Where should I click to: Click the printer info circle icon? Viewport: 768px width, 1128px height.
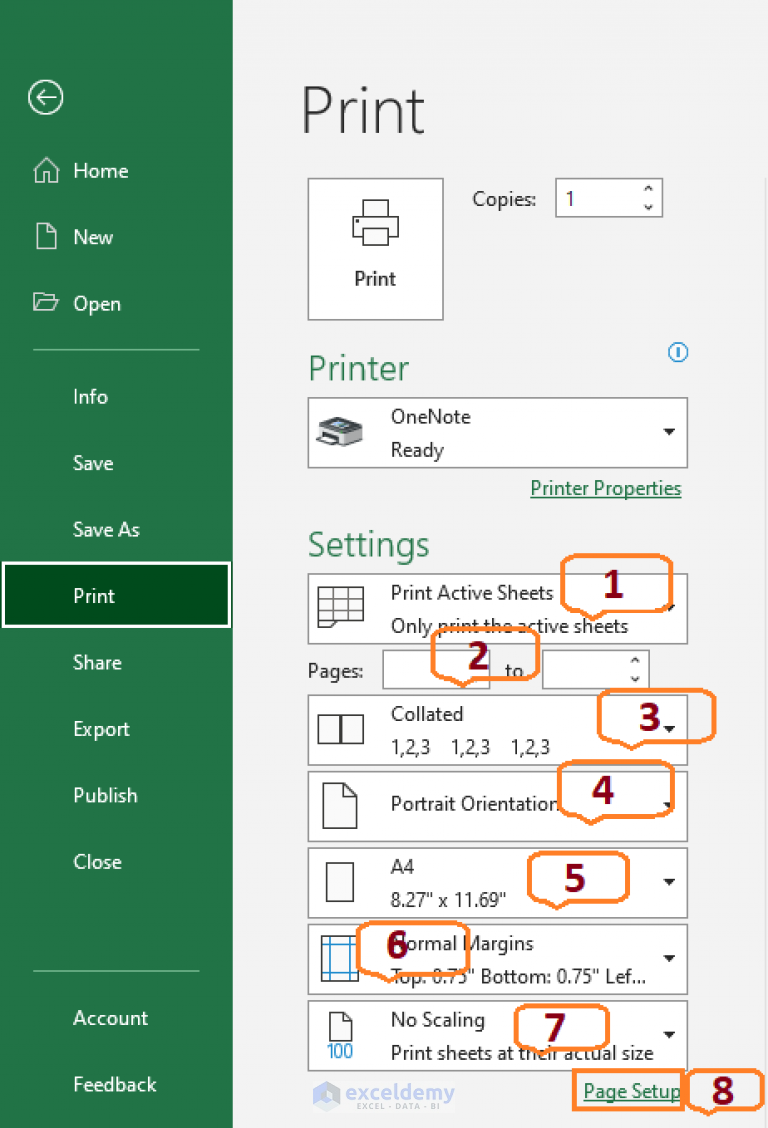(x=678, y=352)
